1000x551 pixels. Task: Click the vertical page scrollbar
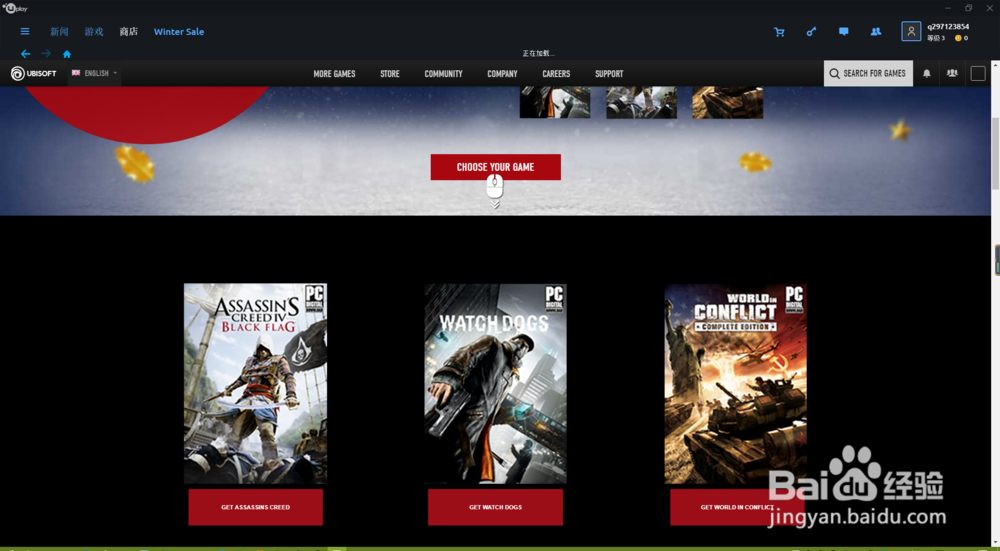[996, 153]
